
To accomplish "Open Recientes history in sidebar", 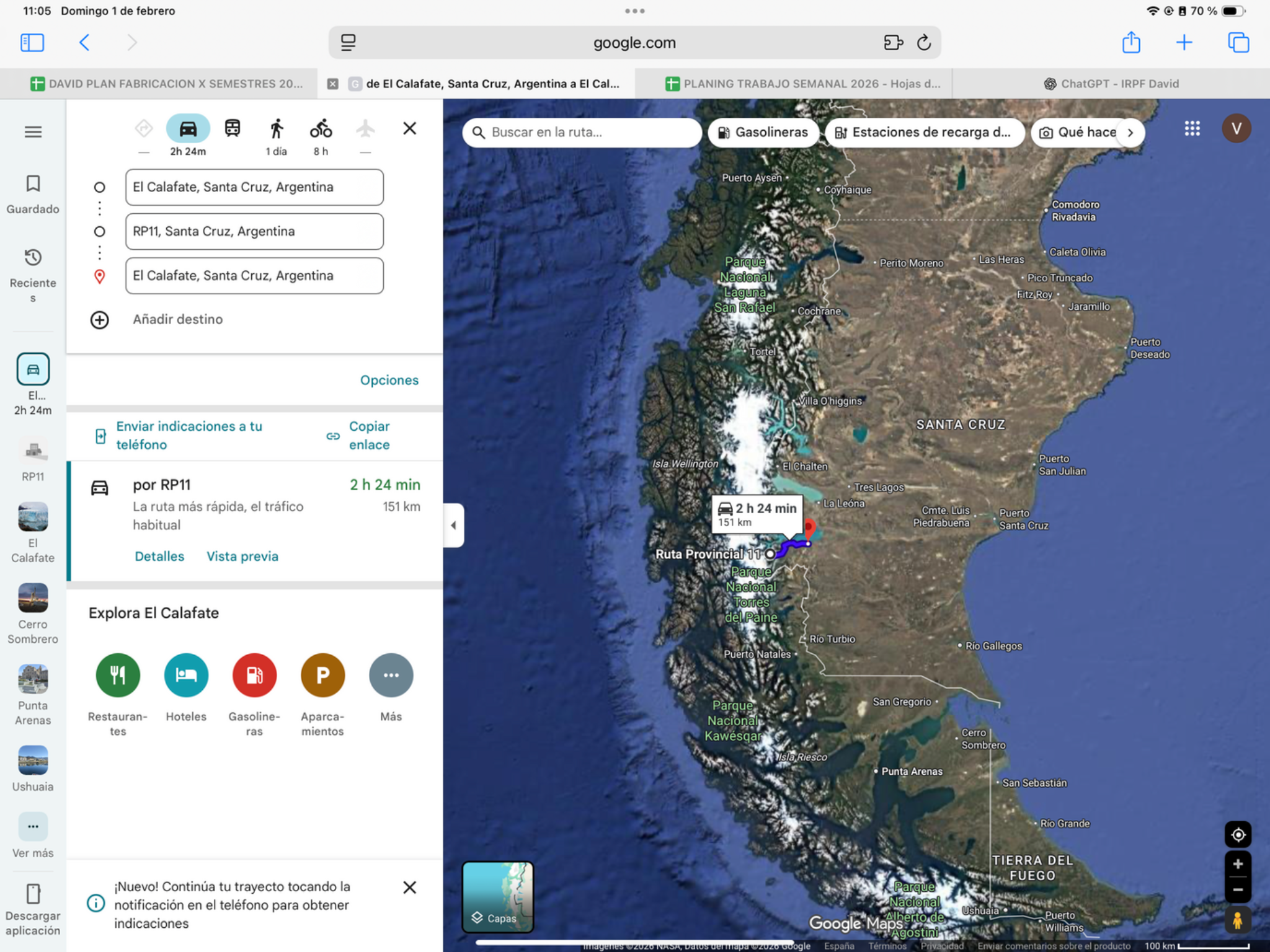I will pyautogui.click(x=33, y=275).
